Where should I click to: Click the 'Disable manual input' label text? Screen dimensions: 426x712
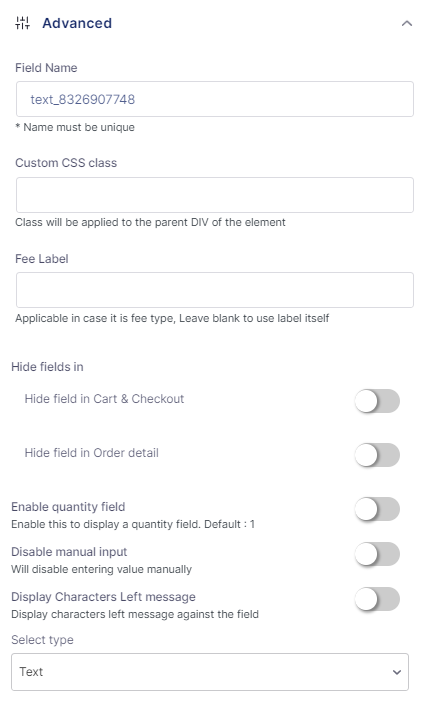click(x=69, y=552)
